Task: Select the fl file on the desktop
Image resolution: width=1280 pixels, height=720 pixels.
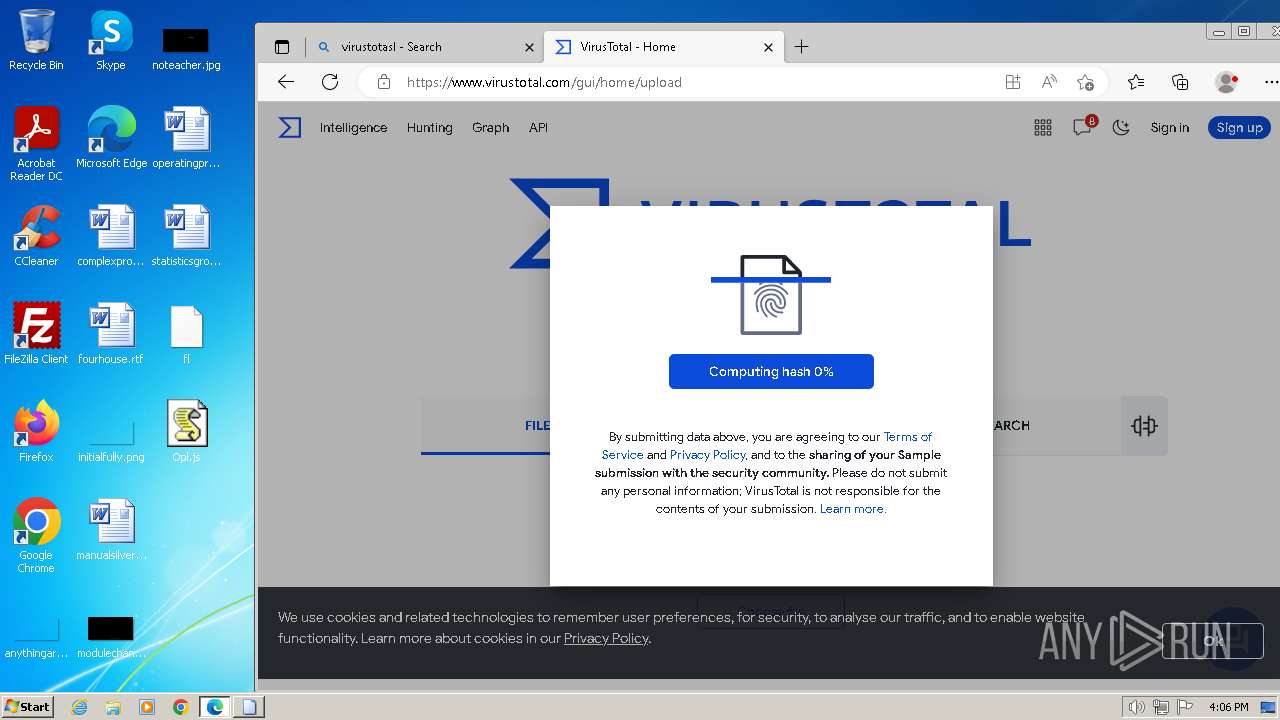Action: coord(186,334)
